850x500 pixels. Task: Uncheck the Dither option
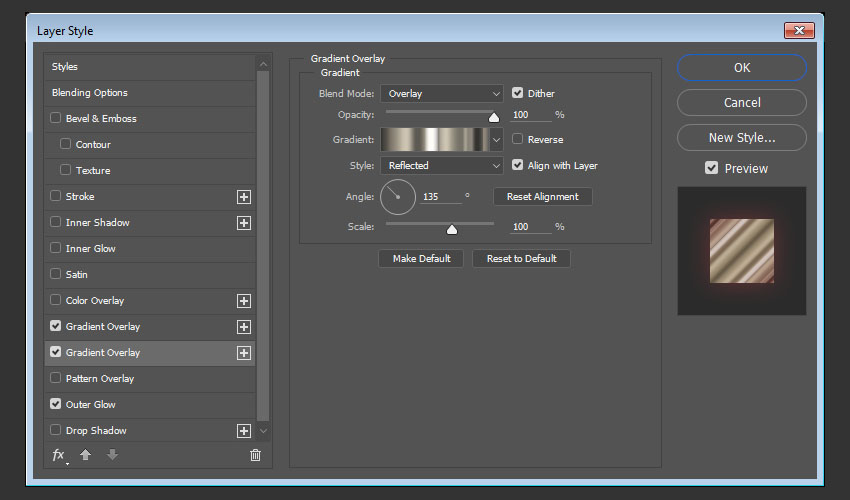tap(518, 93)
